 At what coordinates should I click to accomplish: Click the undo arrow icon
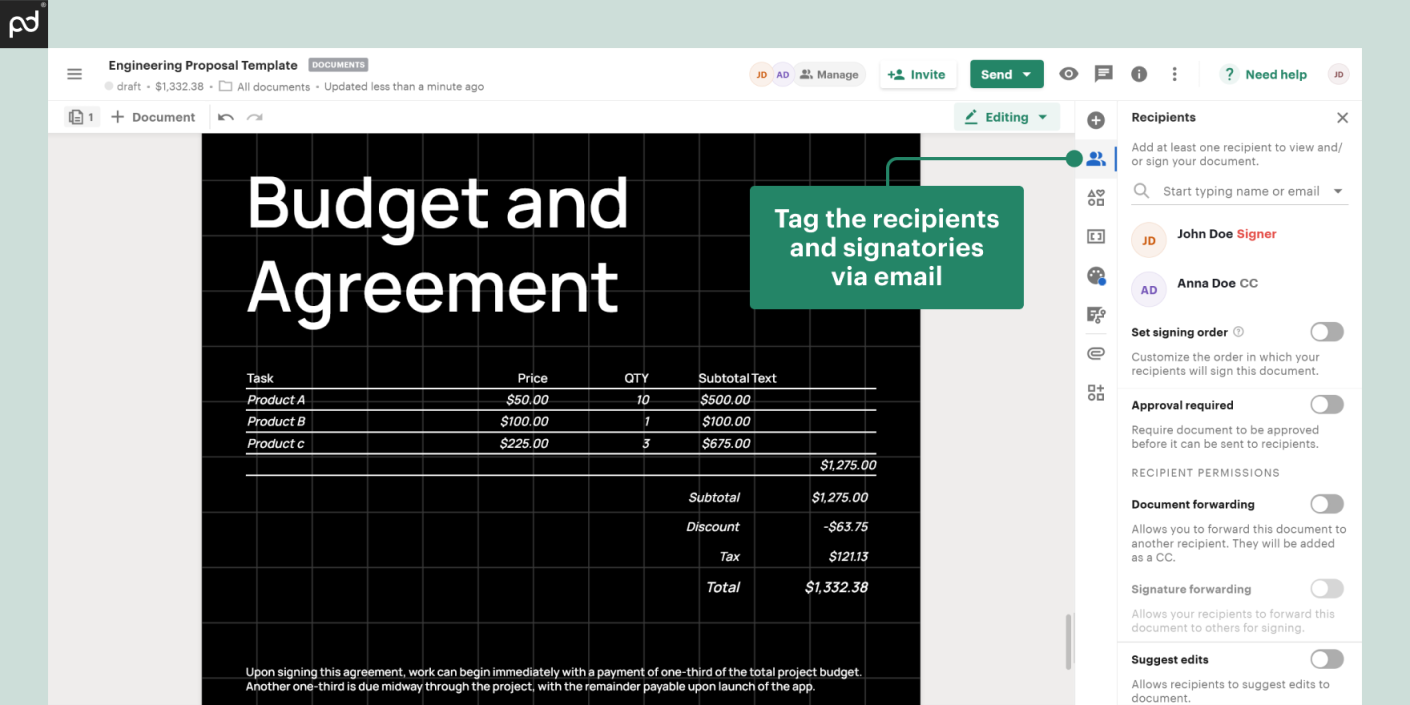(226, 117)
